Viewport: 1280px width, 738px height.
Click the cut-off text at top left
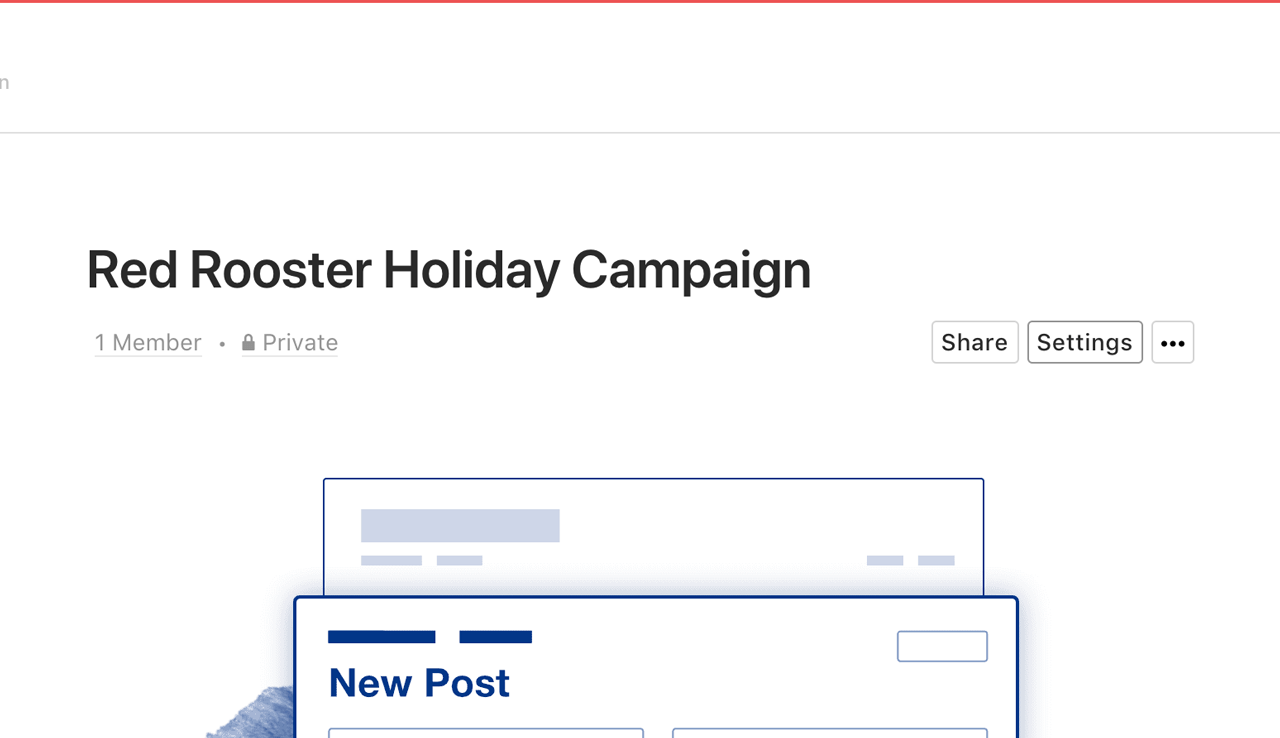4,82
